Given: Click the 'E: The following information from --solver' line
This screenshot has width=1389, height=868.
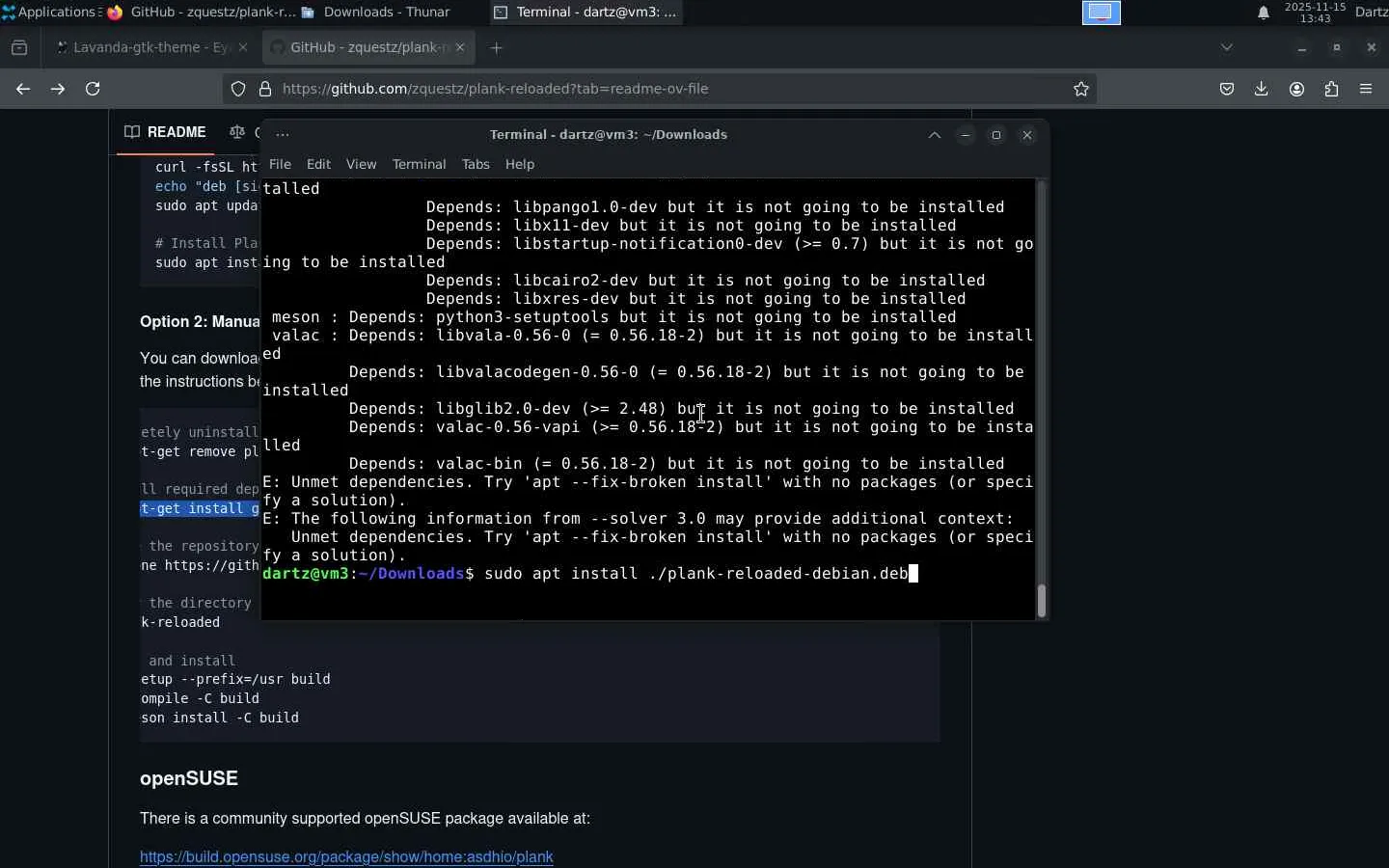Looking at the screenshot, I should (x=639, y=519).
